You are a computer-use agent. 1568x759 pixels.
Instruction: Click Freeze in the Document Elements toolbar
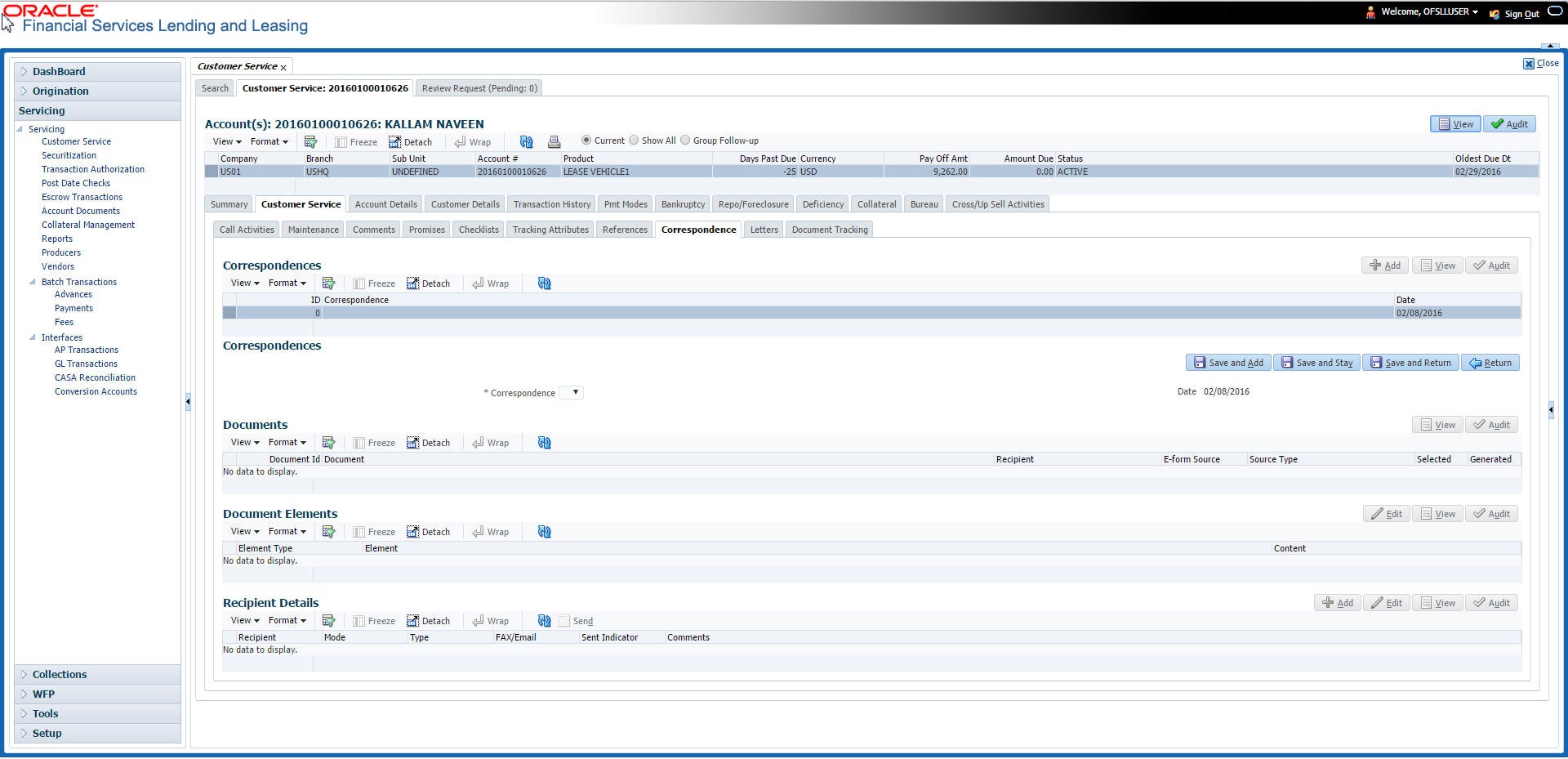tap(373, 532)
